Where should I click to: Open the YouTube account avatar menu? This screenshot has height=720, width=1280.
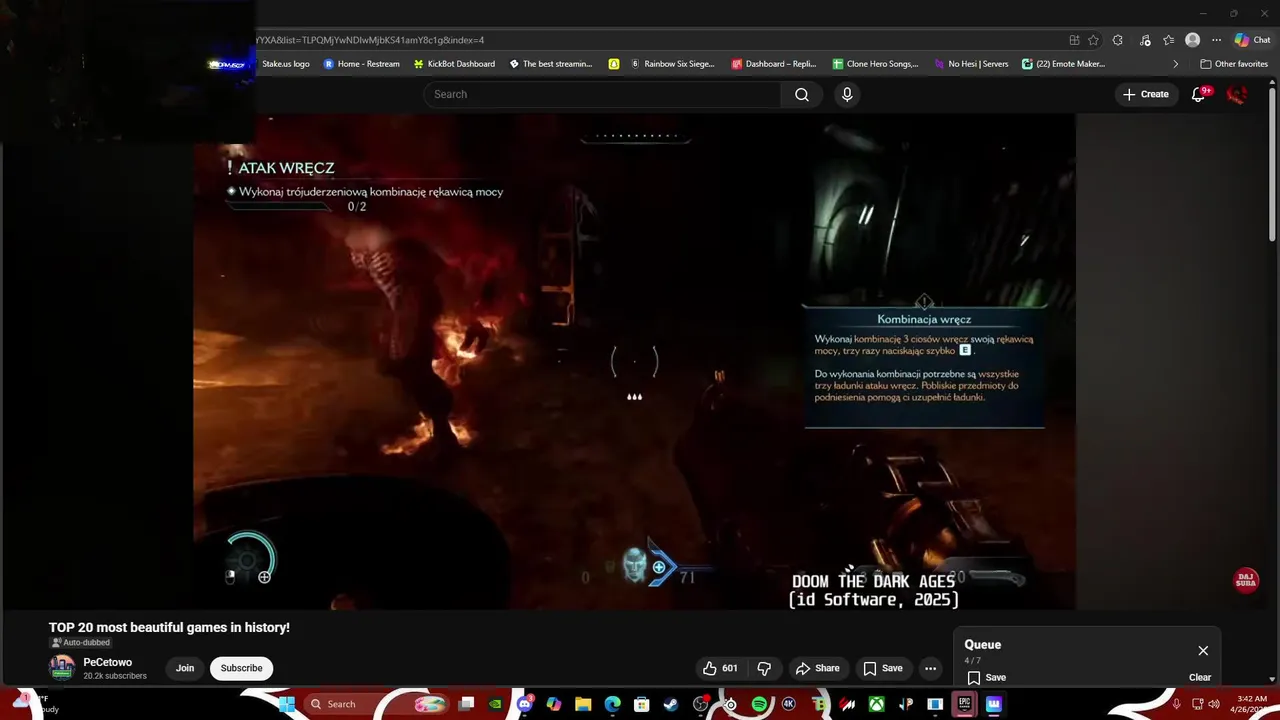pyautogui.click(x=1237, y=94)
